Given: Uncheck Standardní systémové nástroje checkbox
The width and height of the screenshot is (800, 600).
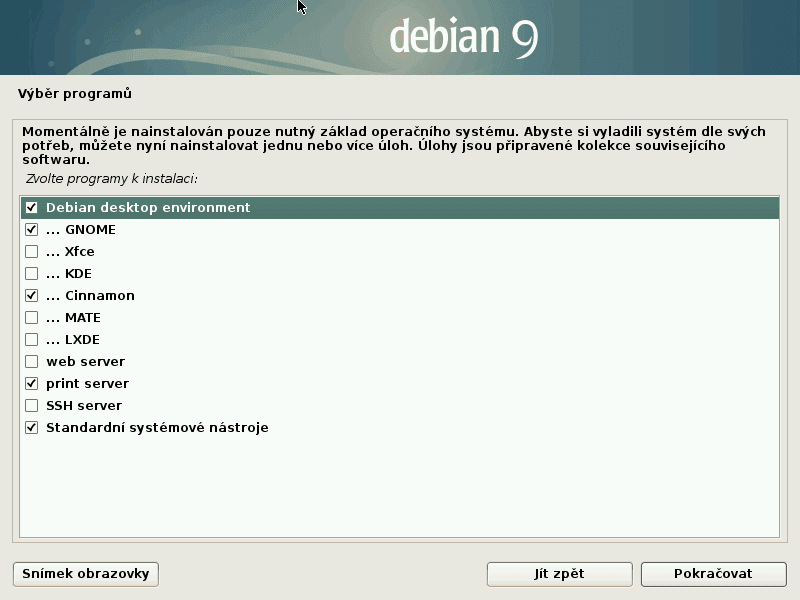Looking at the screenshot, I should 32,427.
